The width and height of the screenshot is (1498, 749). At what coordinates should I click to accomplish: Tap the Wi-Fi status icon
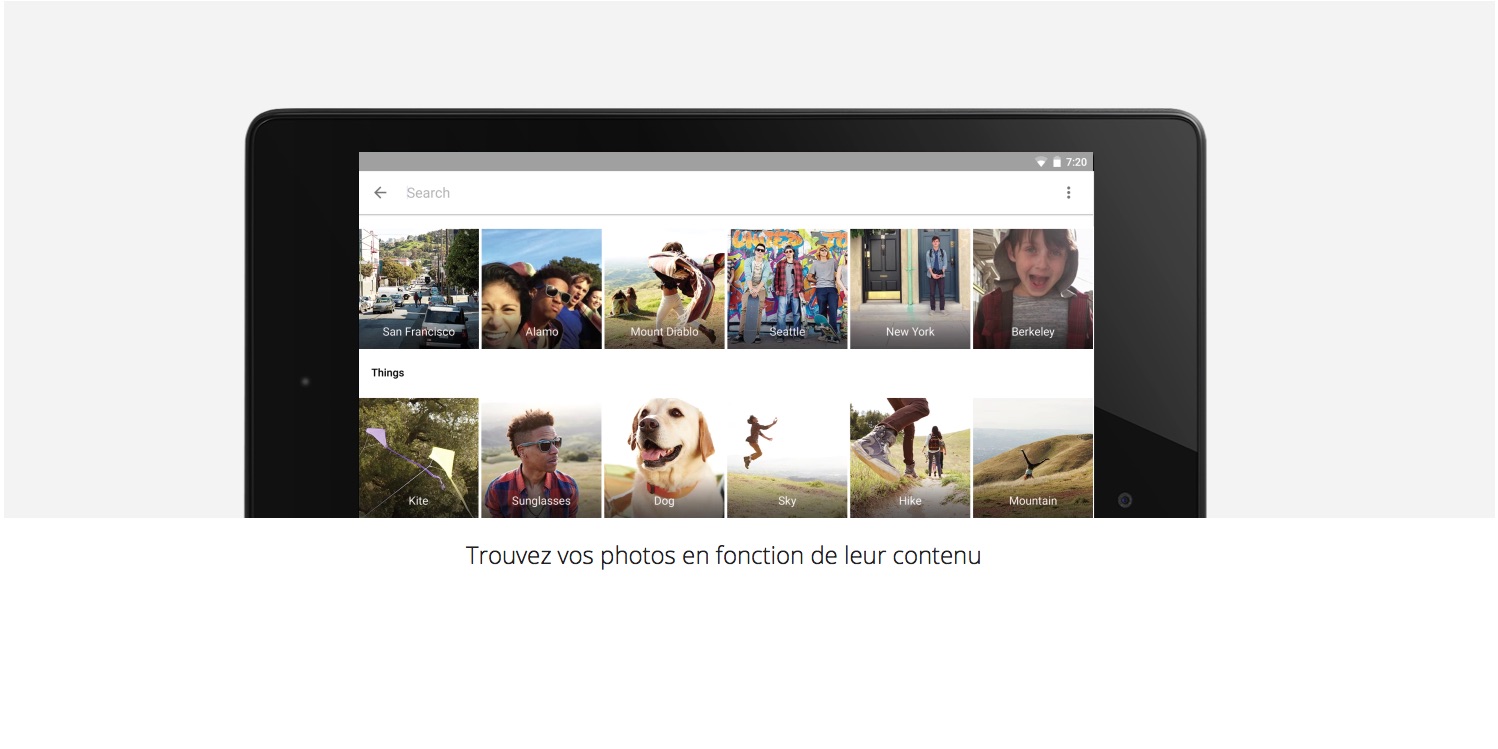[1041, 162]
